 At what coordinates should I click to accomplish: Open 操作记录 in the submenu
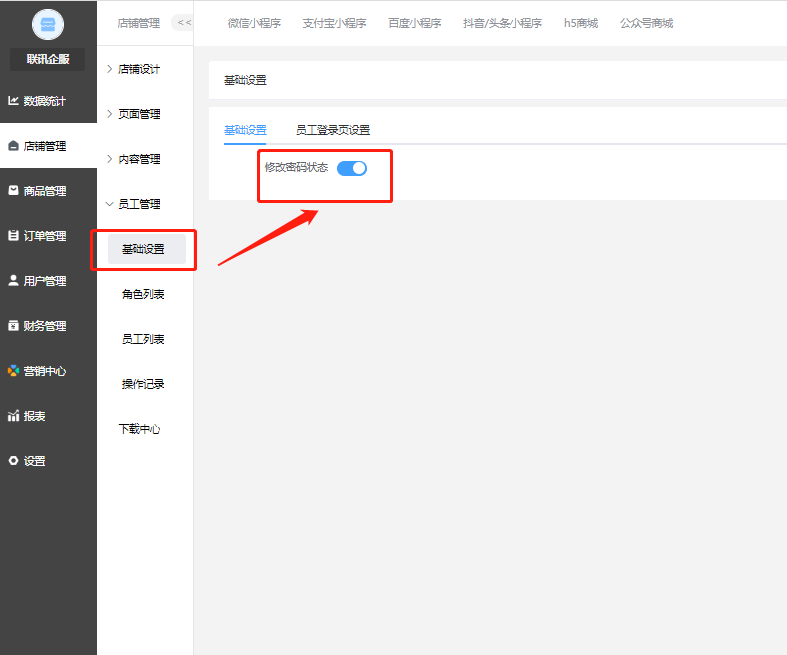tap(143, 384)
